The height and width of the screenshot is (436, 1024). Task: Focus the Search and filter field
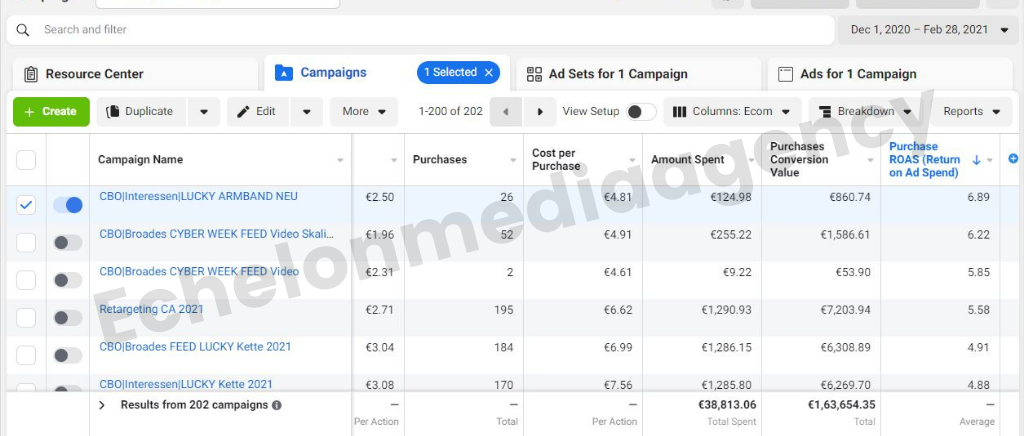[x=421, y=30]
